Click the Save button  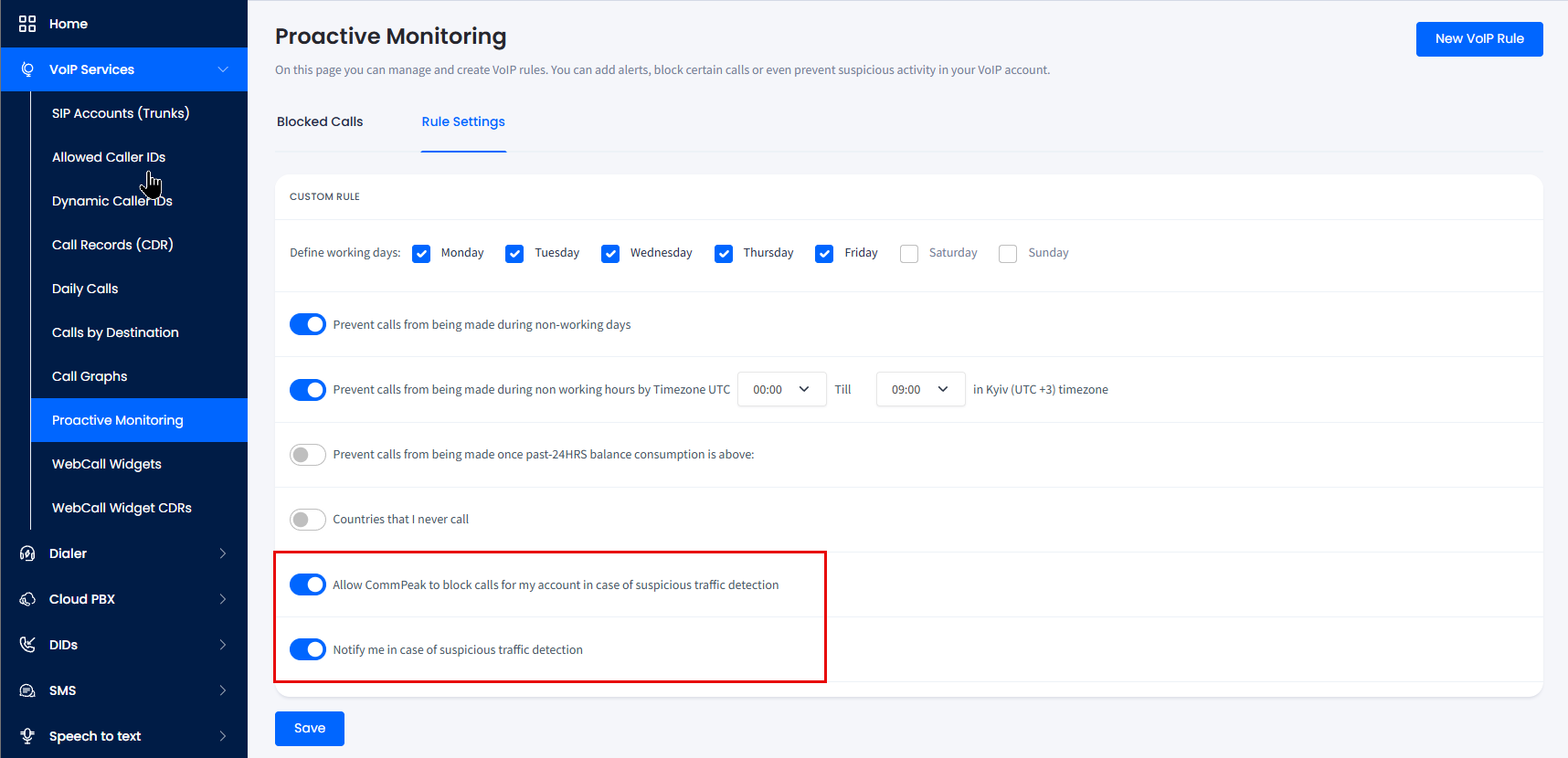(x=310, y=729)
